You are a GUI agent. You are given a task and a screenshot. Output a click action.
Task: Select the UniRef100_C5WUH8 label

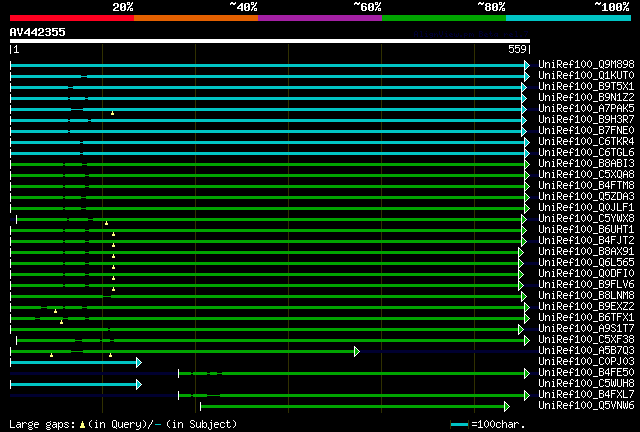pyautogui.click(x=586, y=384)
